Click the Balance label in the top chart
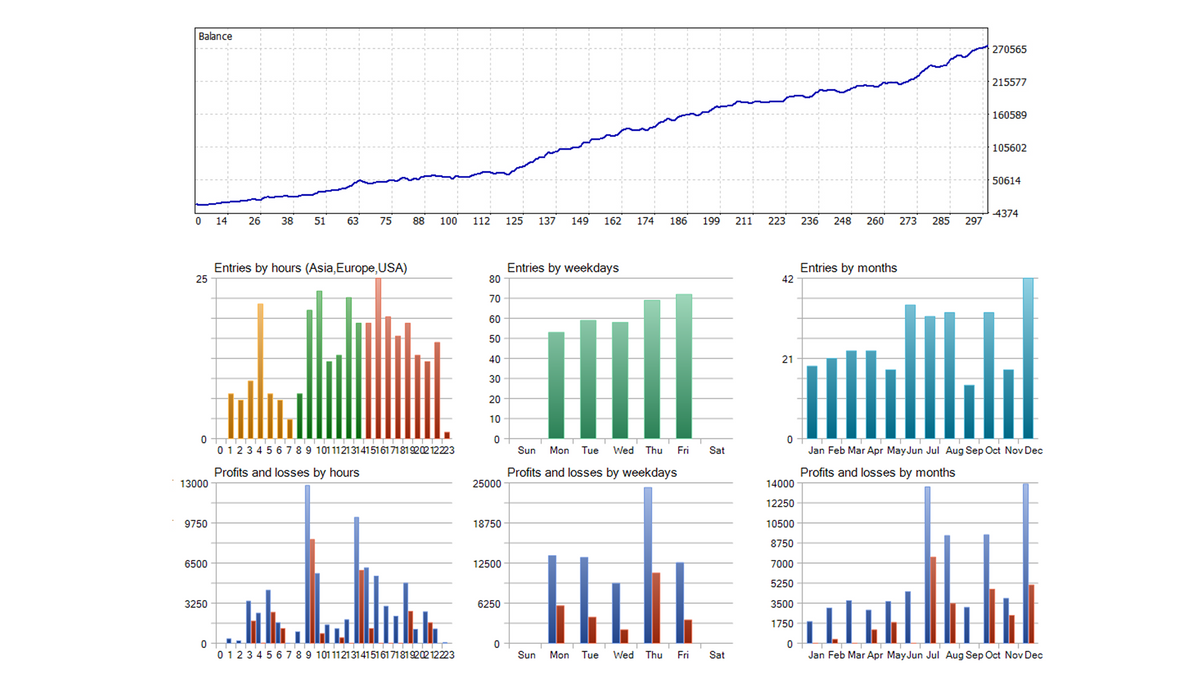This screenshot has height=675, width=1200. click(216, 37)
